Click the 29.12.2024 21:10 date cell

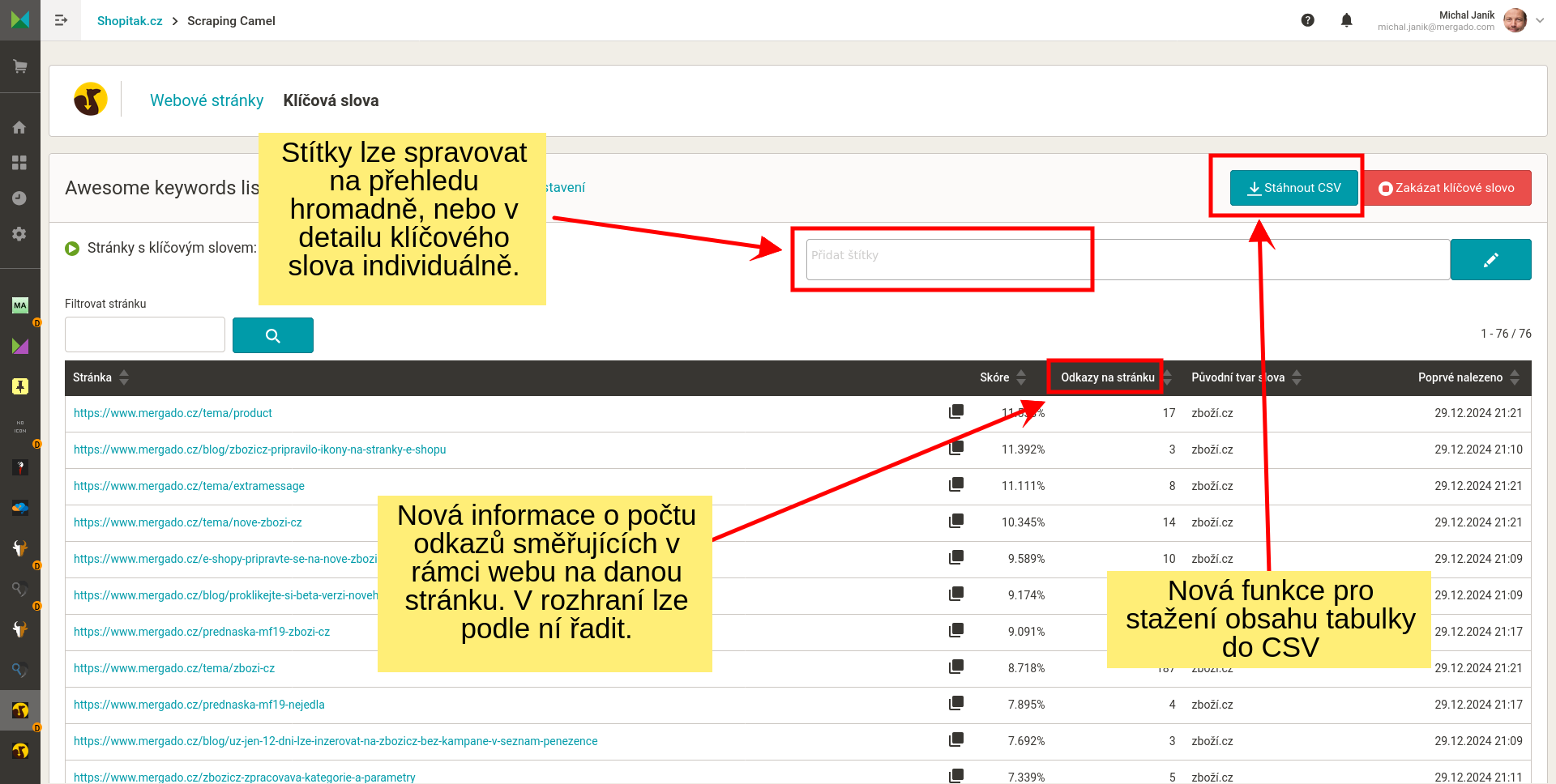[x=1478, y=450]
